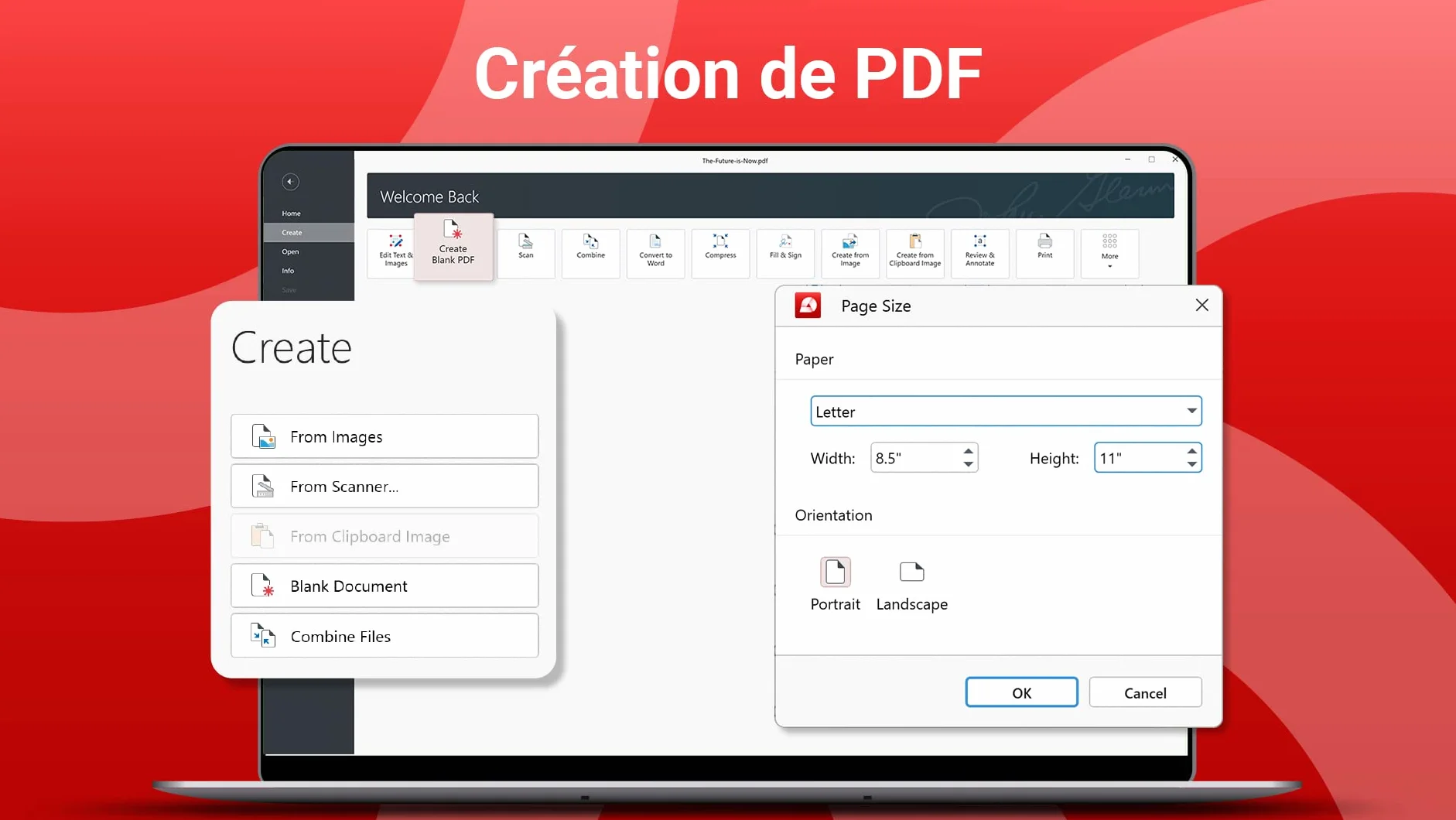
Task: Click Create from Image tool
Action: tap(850, 253)
